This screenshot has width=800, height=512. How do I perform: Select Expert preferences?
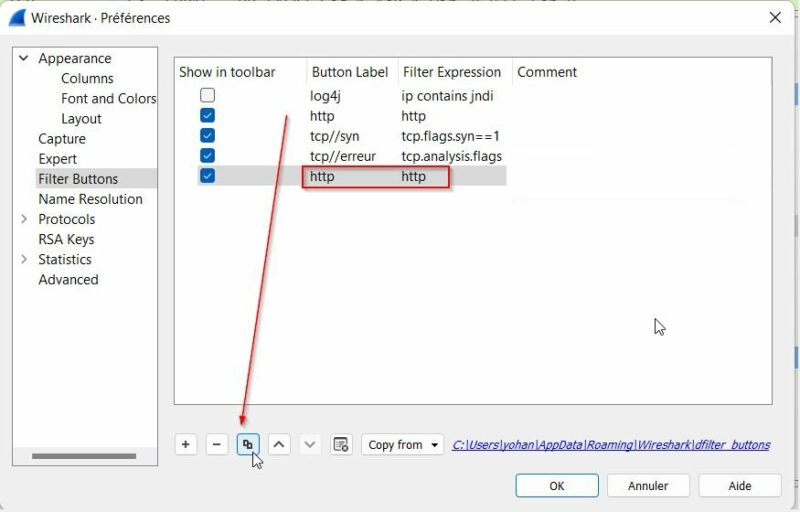(x=58, y=159)
